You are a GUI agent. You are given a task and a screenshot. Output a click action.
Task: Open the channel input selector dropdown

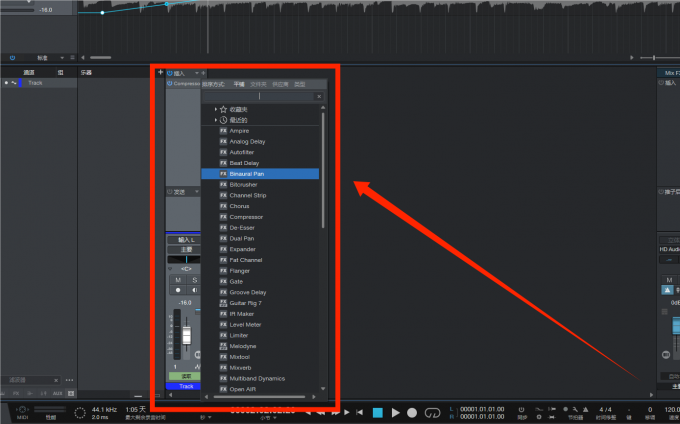pos(184,240)
